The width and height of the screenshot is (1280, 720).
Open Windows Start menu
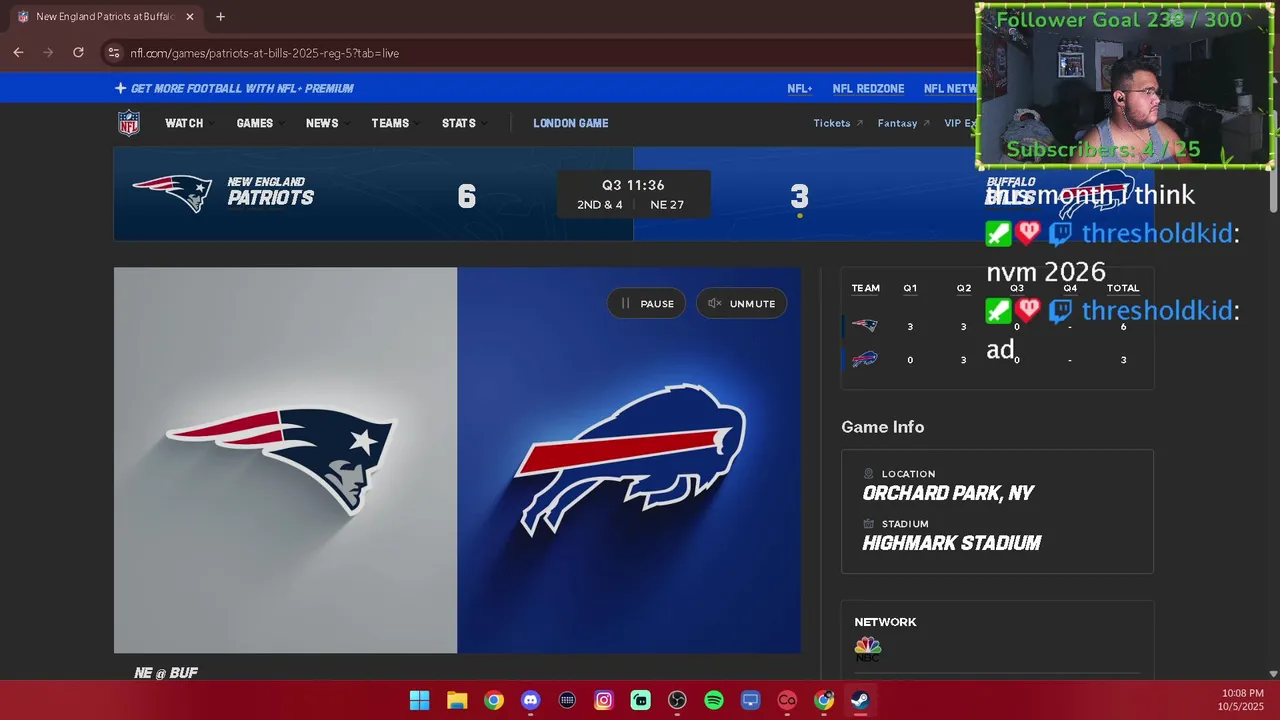point(420,700)
